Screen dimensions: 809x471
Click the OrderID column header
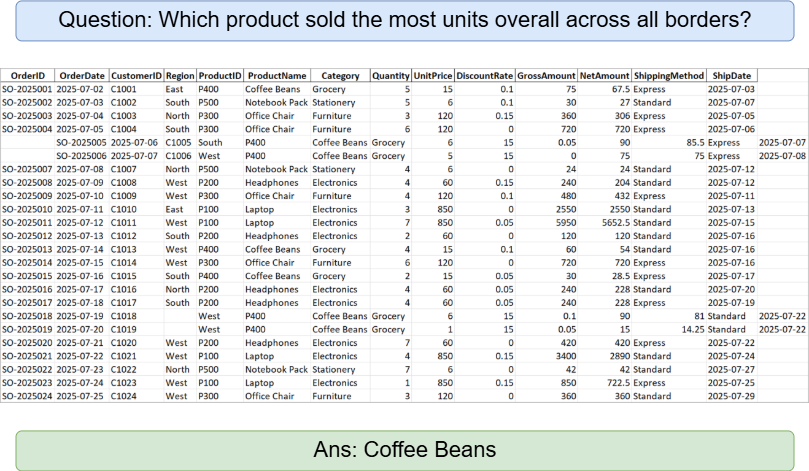click(x=28, y=76)
